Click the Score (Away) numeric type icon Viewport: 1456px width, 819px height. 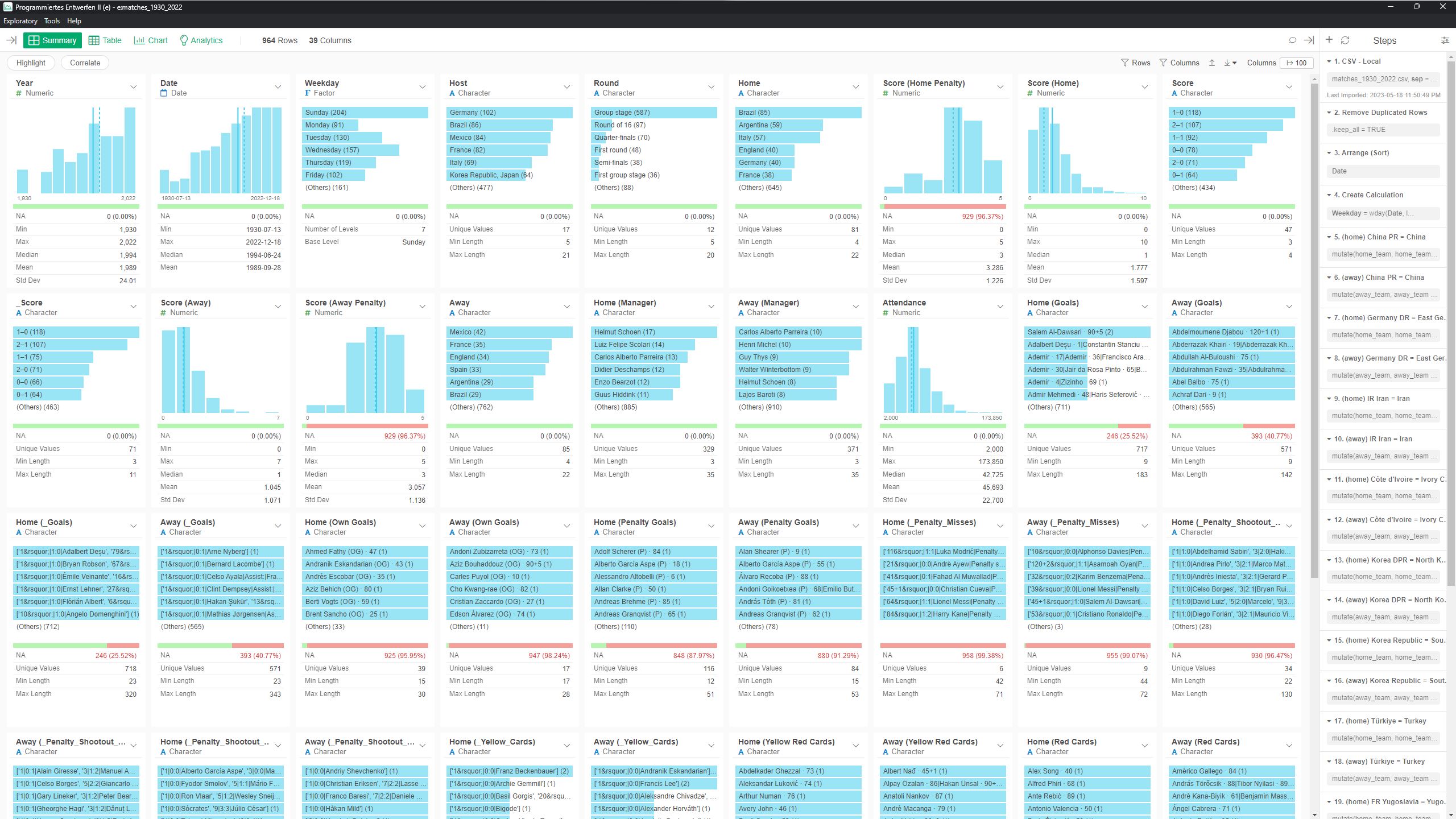[x=163, y=312]
